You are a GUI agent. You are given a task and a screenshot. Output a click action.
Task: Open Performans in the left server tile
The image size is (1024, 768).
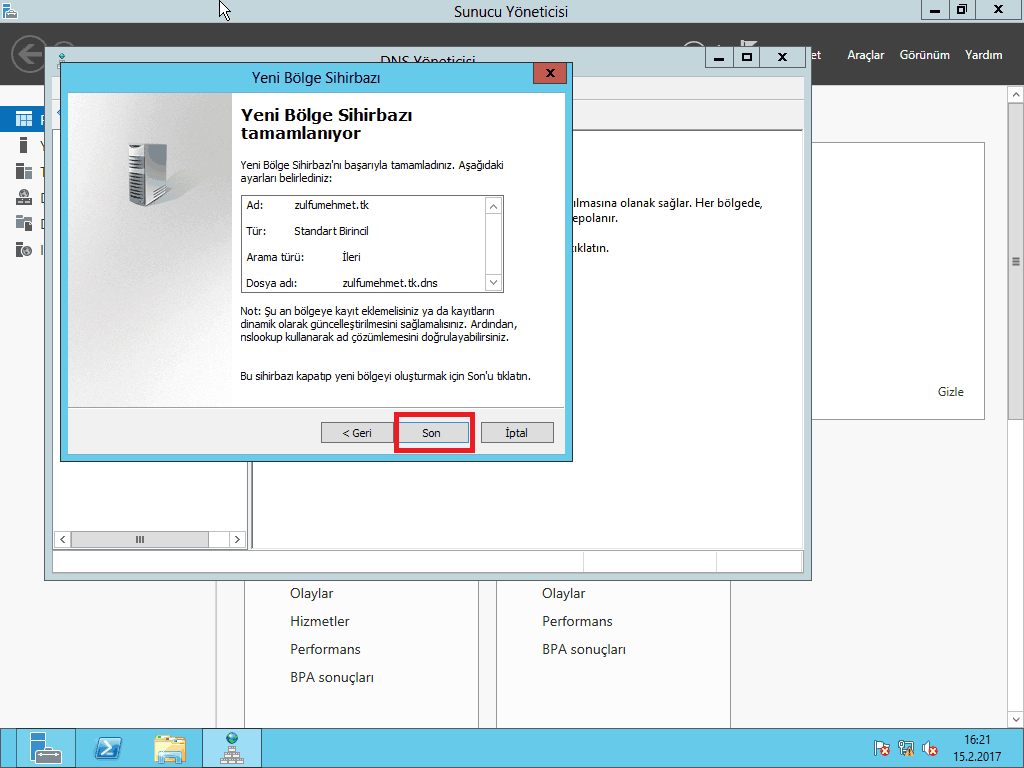pos(325,649)
